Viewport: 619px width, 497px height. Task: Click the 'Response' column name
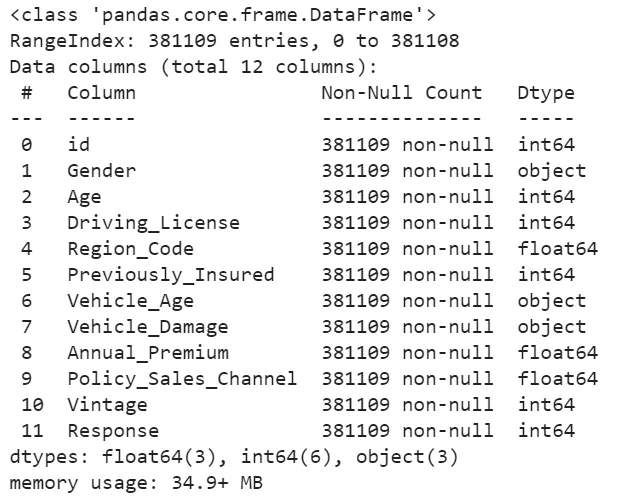pos(113,431)
